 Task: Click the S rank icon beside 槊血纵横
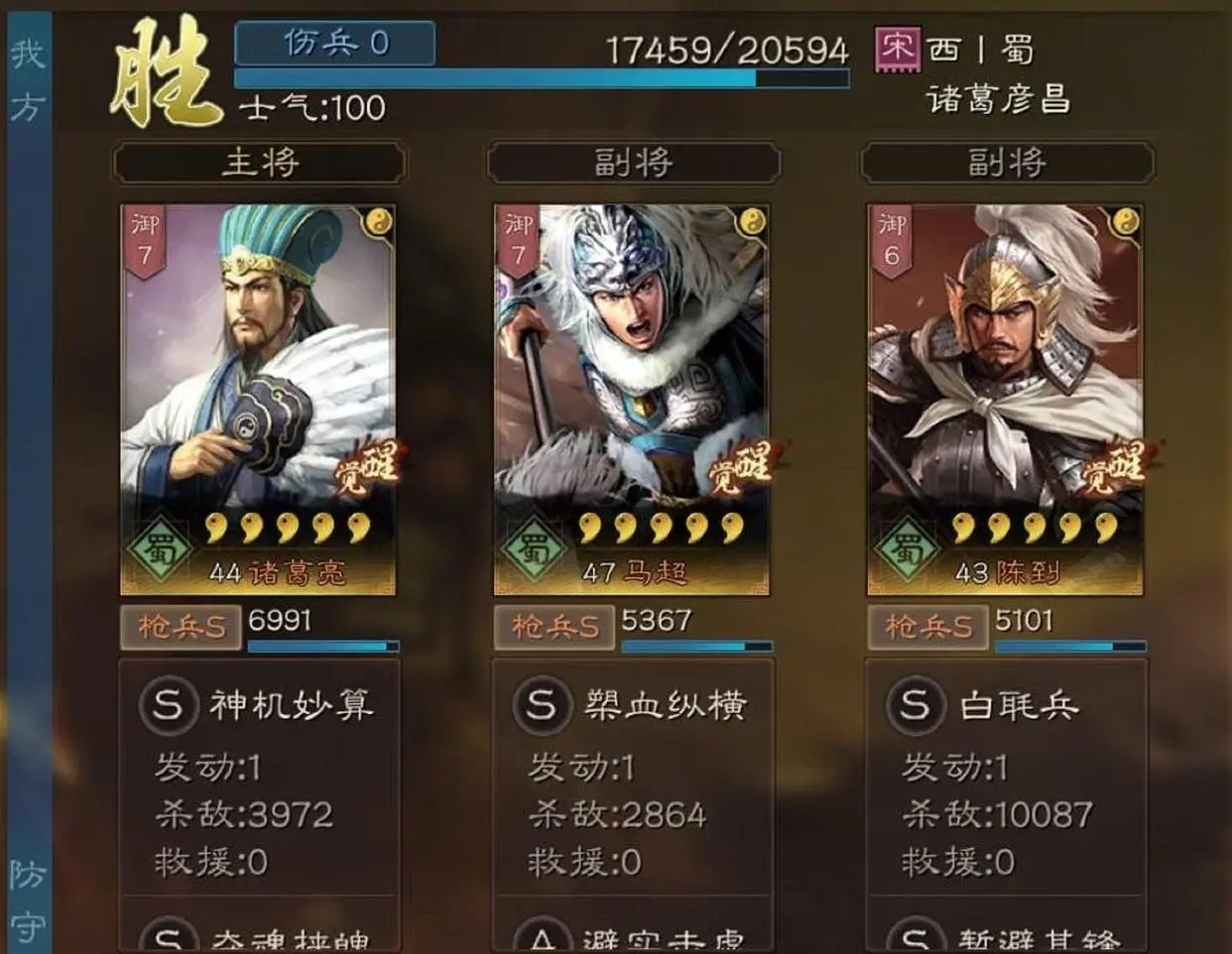click(542, 705)
